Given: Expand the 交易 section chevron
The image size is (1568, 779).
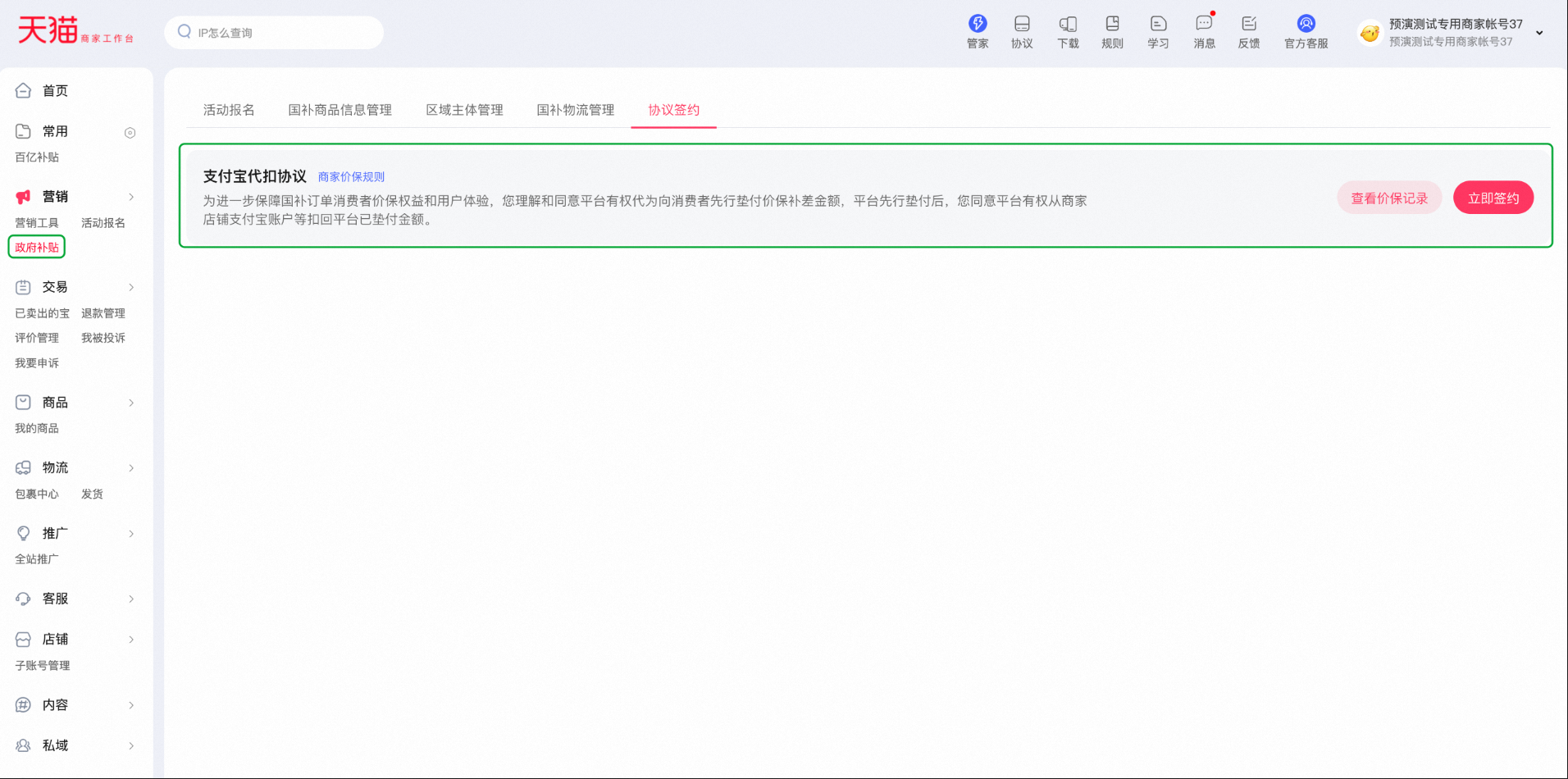Looking at the screenshot, I should (131, 287).
